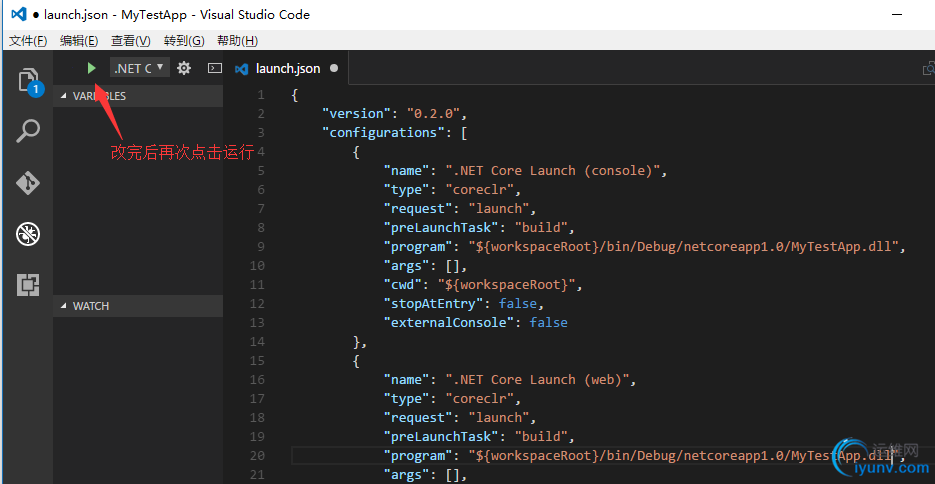Click line number 14 in gutter
Image resolution: width=935 pixels, height=484 pixels.
click(x=256, y=342)
